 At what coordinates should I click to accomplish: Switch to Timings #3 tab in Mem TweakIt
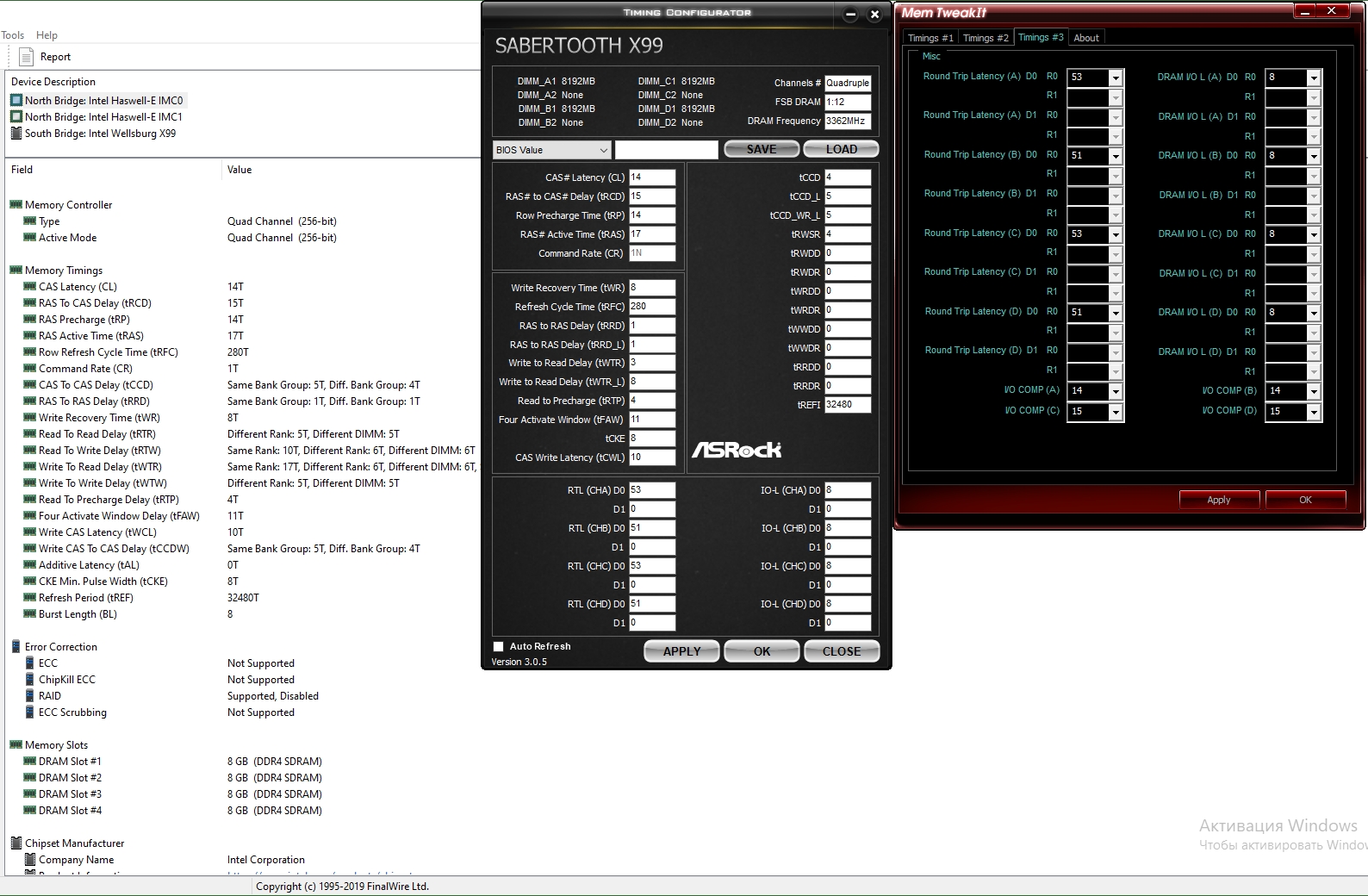pos(1041,37)
